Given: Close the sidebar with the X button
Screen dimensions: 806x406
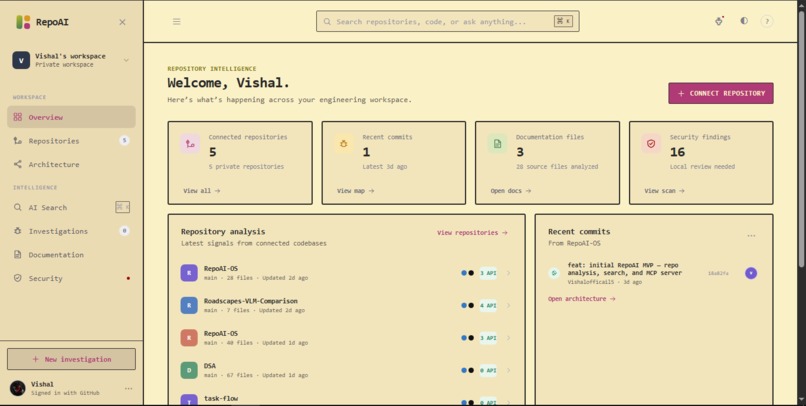Looking at the screenshot, I should pos(122,22).
